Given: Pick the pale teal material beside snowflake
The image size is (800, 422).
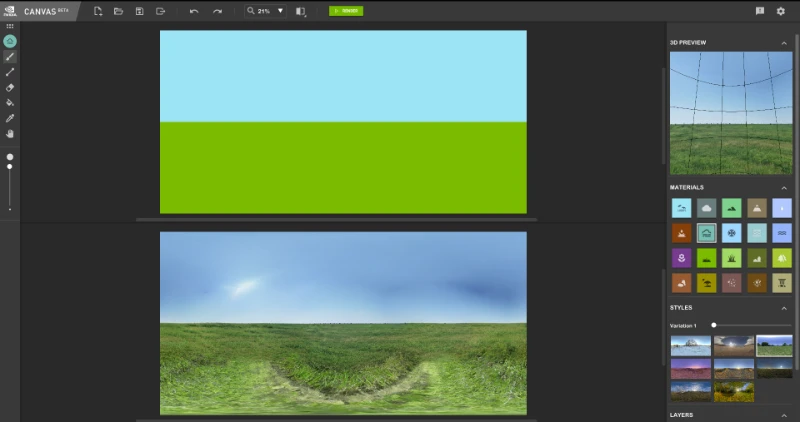Looking at the screenshot, I should pos(757,233).
